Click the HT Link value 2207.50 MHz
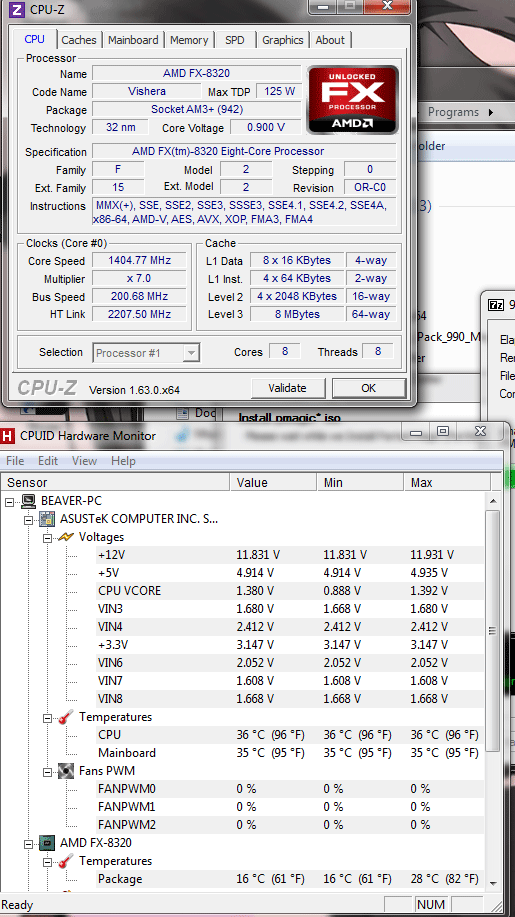515x917 pixels. (139, 314)
